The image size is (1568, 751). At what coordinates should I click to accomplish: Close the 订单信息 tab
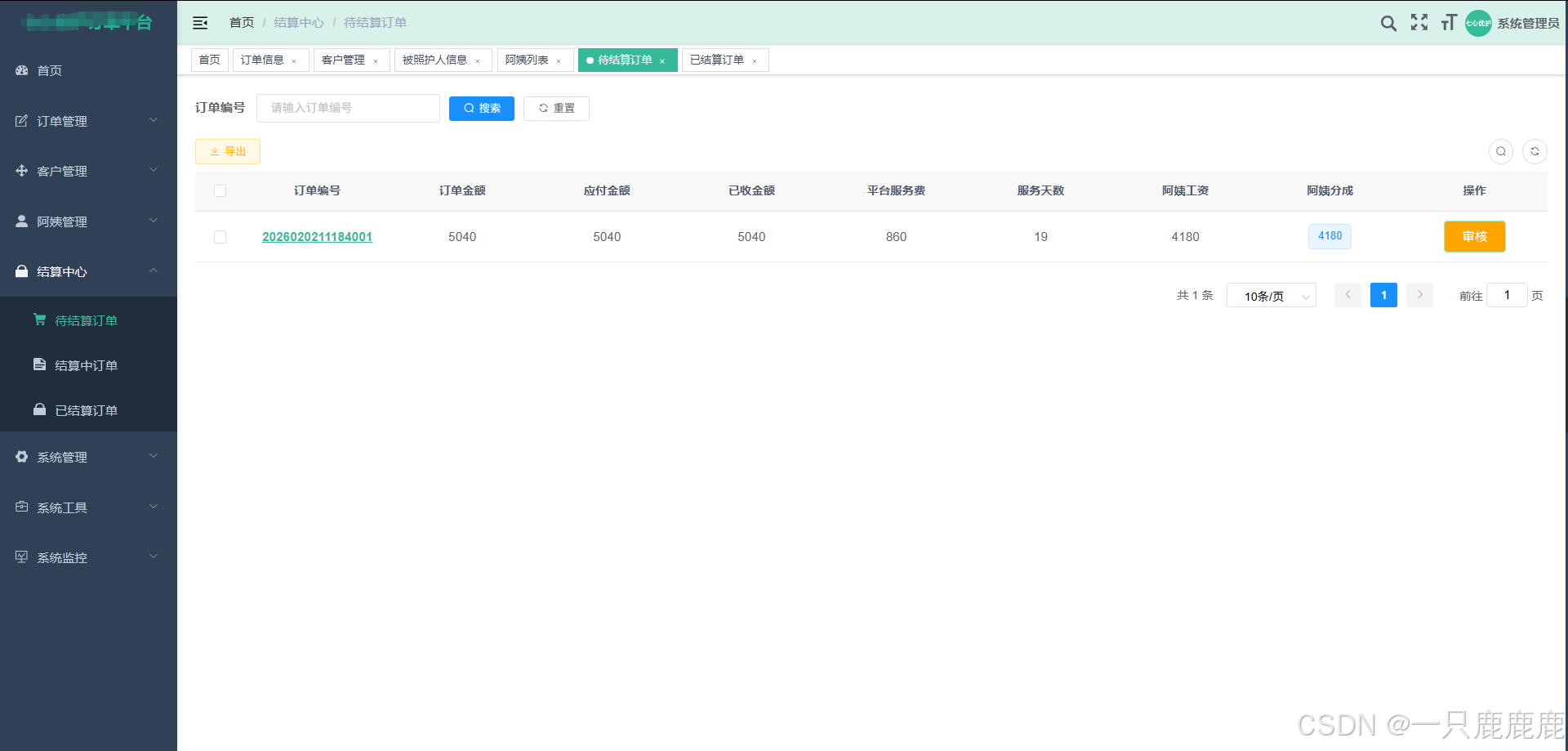[x=294, y=61]
